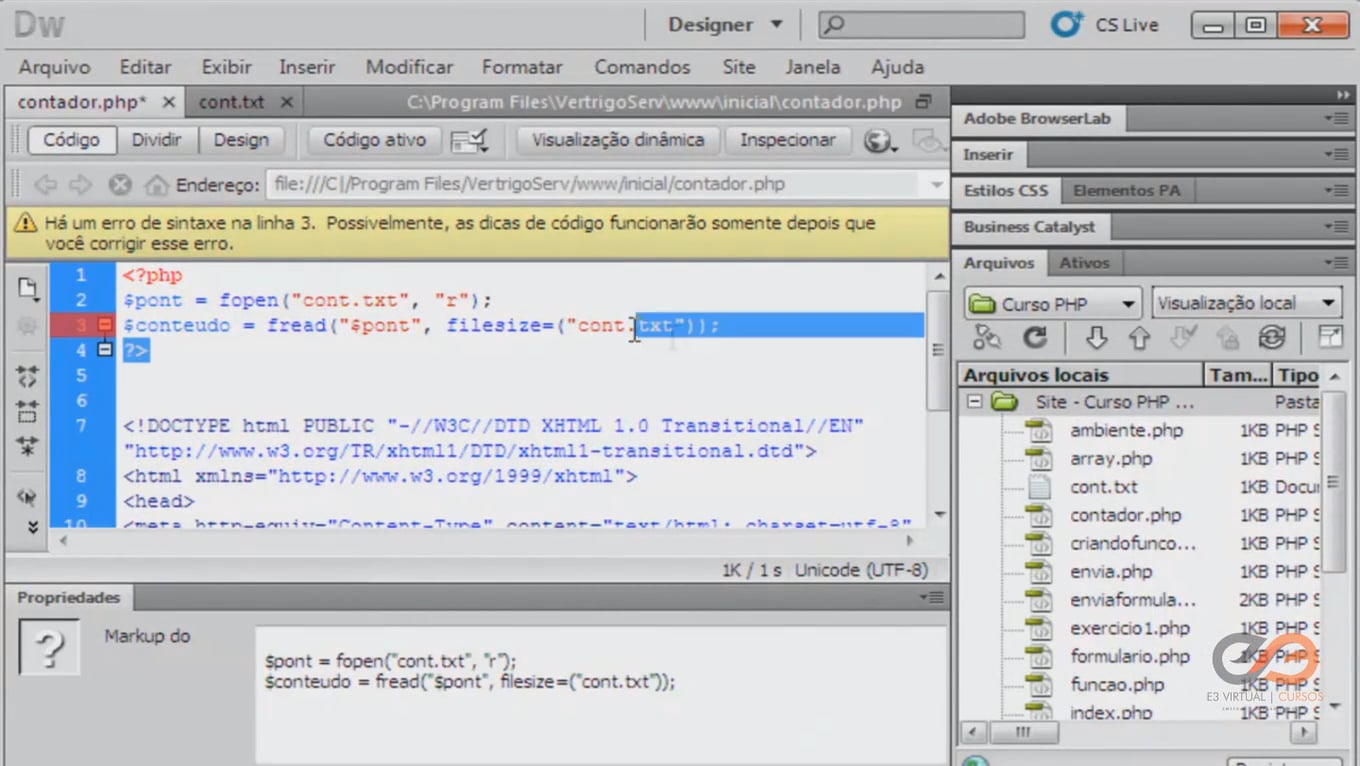Screen dimensions: 1360x766
Task: Click the Check Out files icon
Action: click(x=1183, y=338)
